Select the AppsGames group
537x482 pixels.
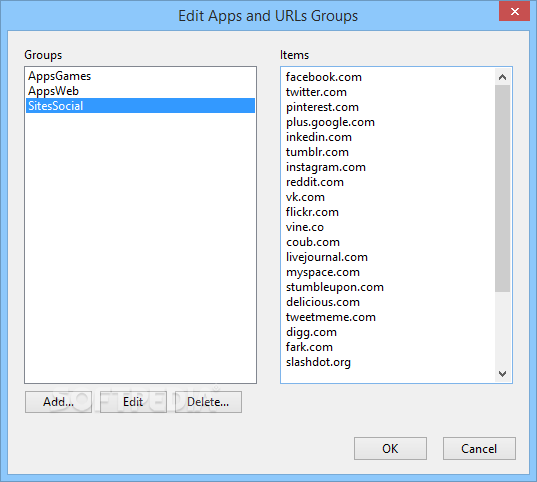[x=140, y=76]
